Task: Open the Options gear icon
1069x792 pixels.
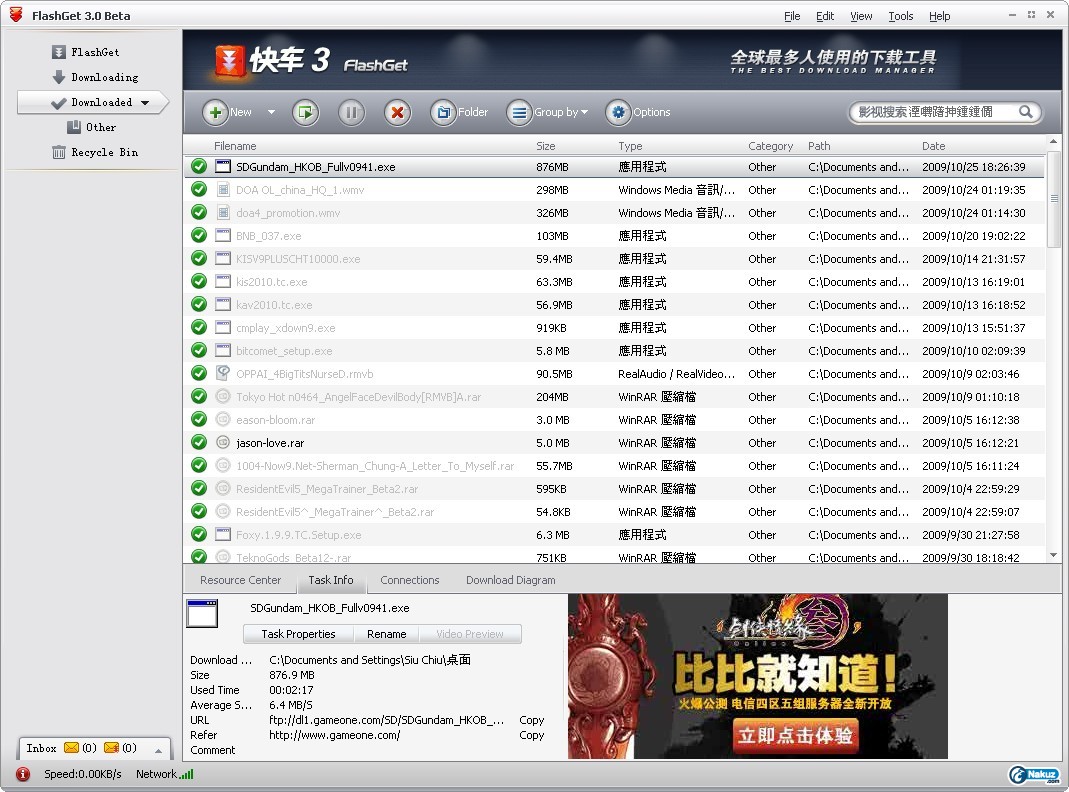Action: tap(618, 112)
